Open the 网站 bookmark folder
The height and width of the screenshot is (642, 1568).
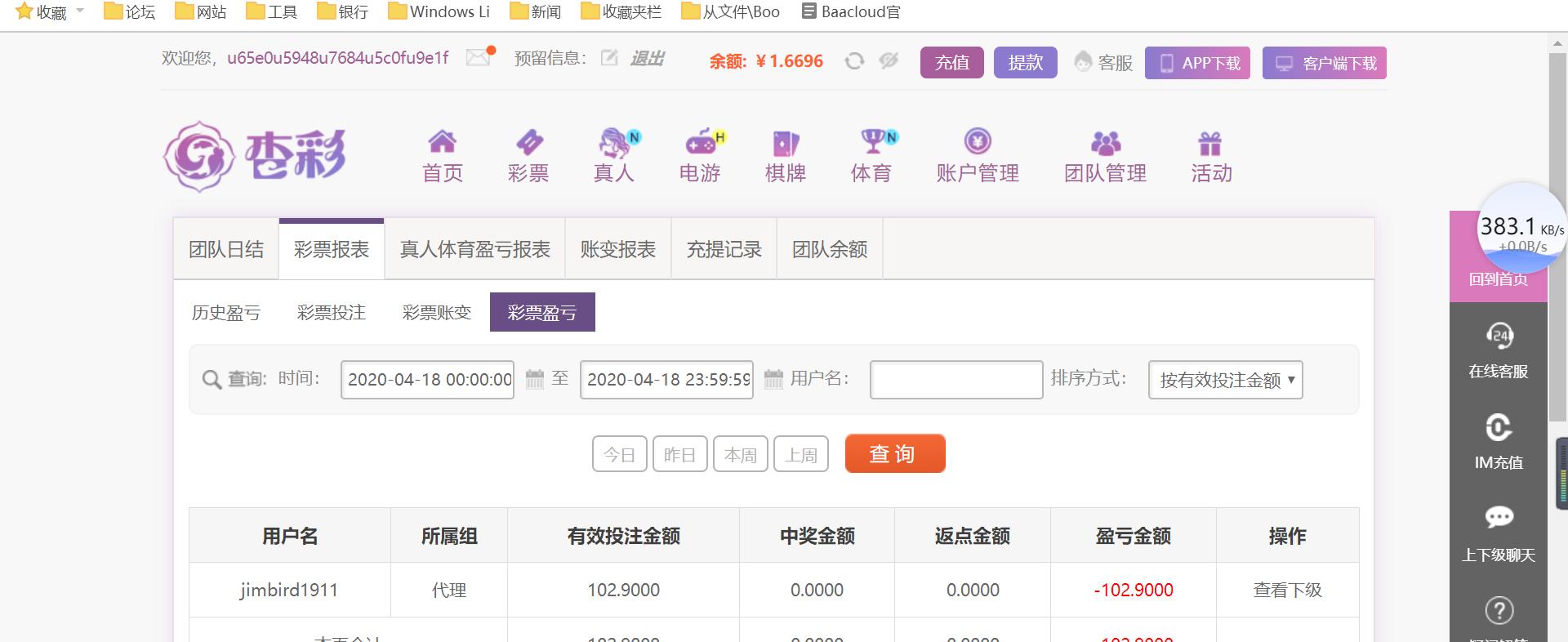[x=201, y=12]
